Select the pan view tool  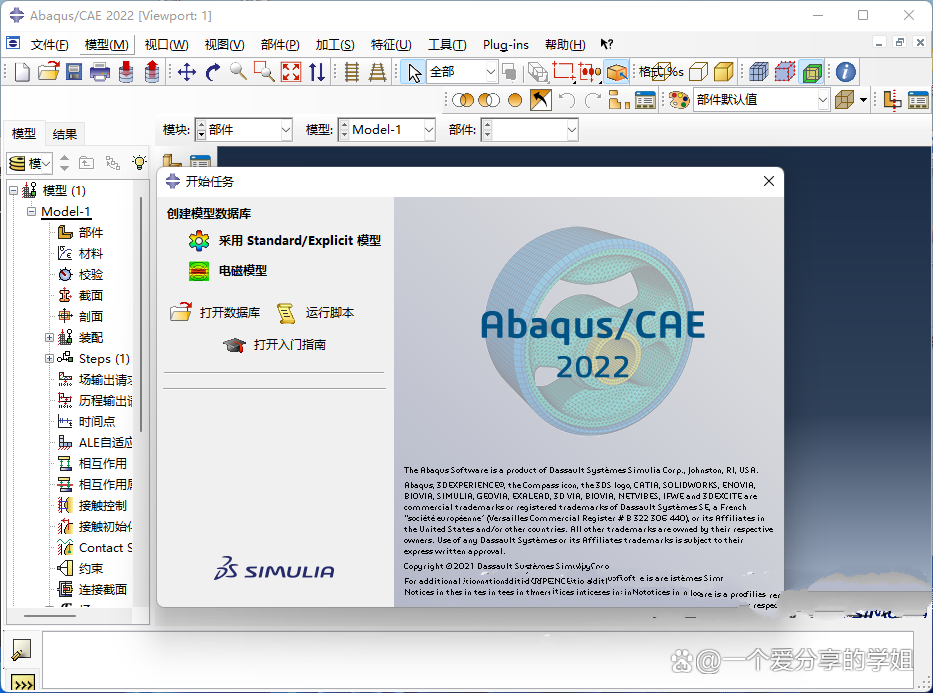tap(187, 72)
